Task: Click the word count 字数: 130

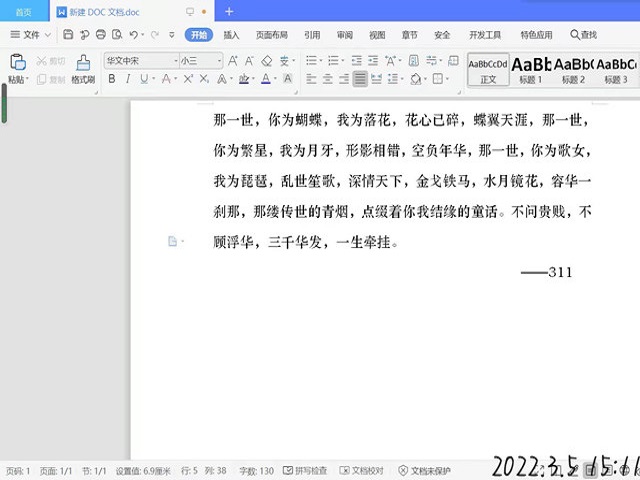Action: tap(256, 471)
